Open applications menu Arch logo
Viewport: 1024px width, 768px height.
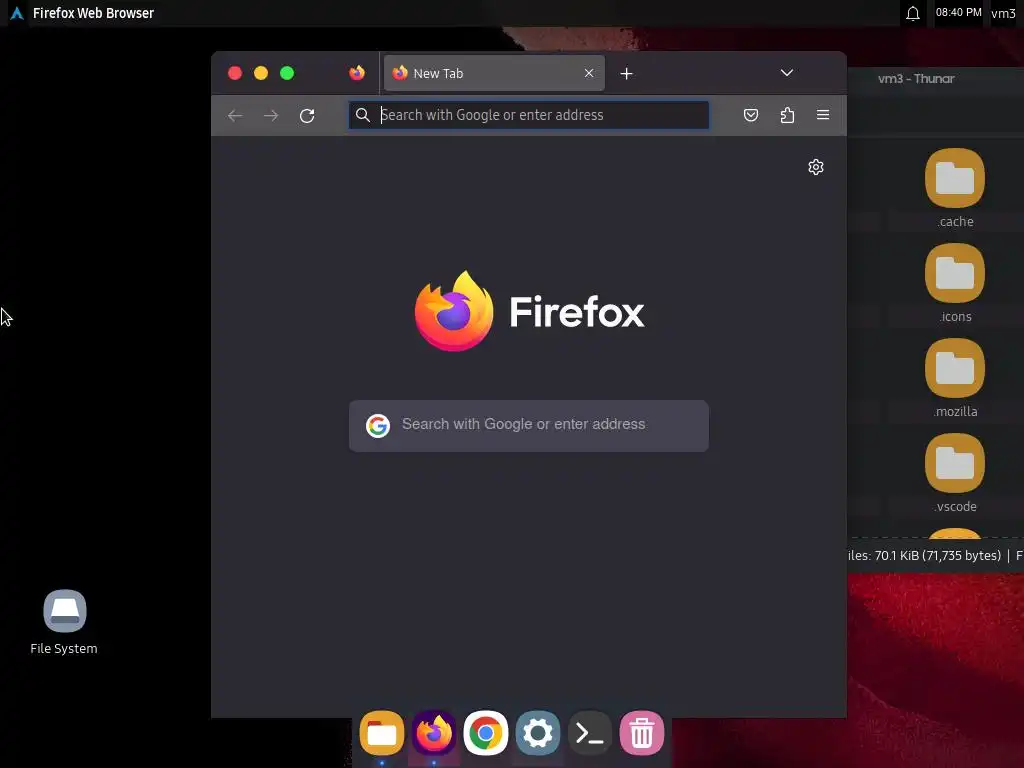(17, 13)
